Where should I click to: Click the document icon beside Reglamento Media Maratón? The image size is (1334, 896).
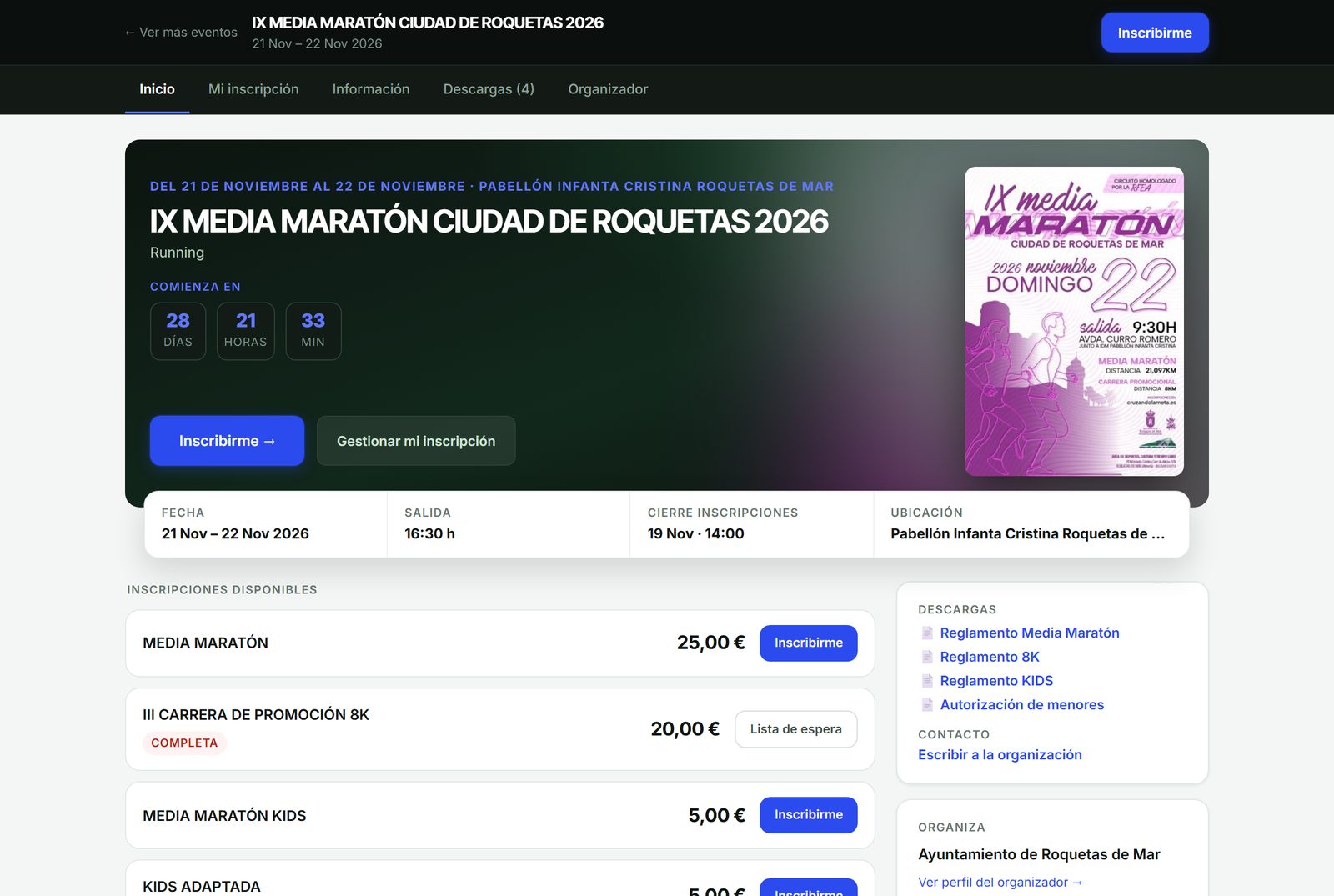[927, 633]
